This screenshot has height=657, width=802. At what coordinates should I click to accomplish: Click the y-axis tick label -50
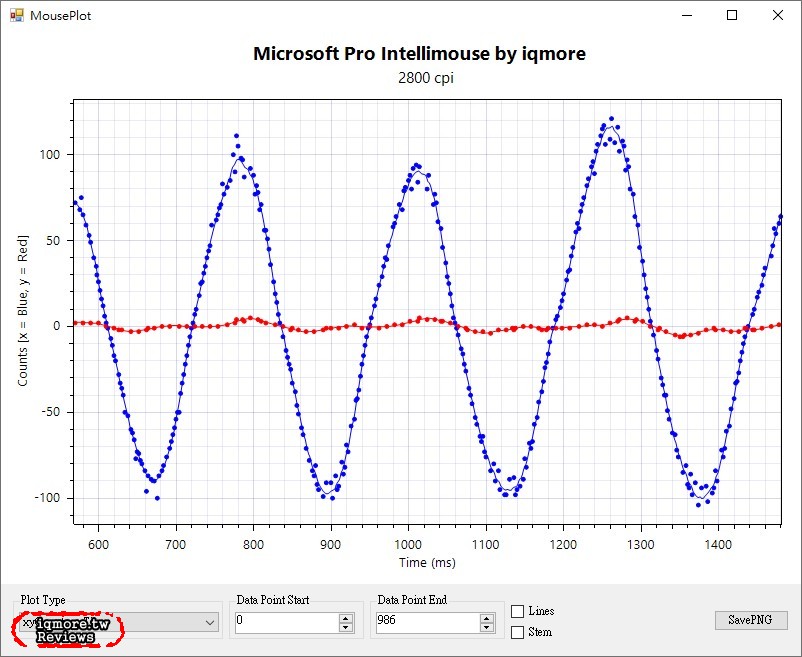(x=50, y=412)
